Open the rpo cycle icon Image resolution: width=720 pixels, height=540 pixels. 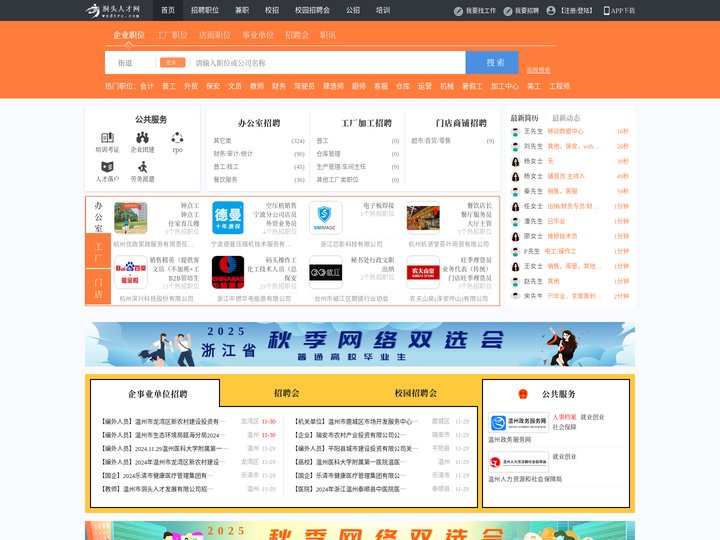point(177,137)
